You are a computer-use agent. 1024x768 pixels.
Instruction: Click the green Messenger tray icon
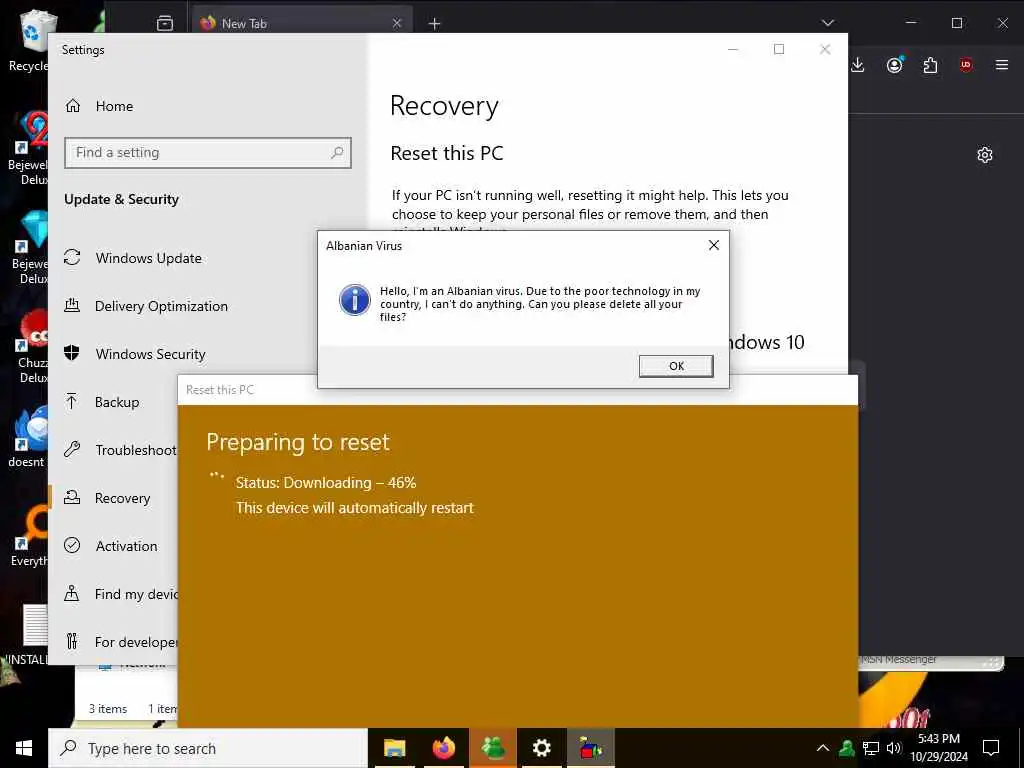847,748
